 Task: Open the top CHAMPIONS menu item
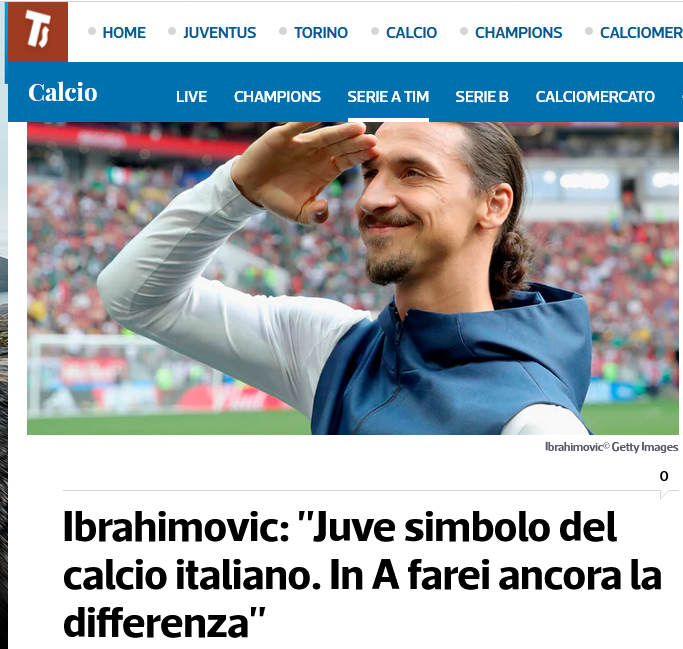(518, 33)
